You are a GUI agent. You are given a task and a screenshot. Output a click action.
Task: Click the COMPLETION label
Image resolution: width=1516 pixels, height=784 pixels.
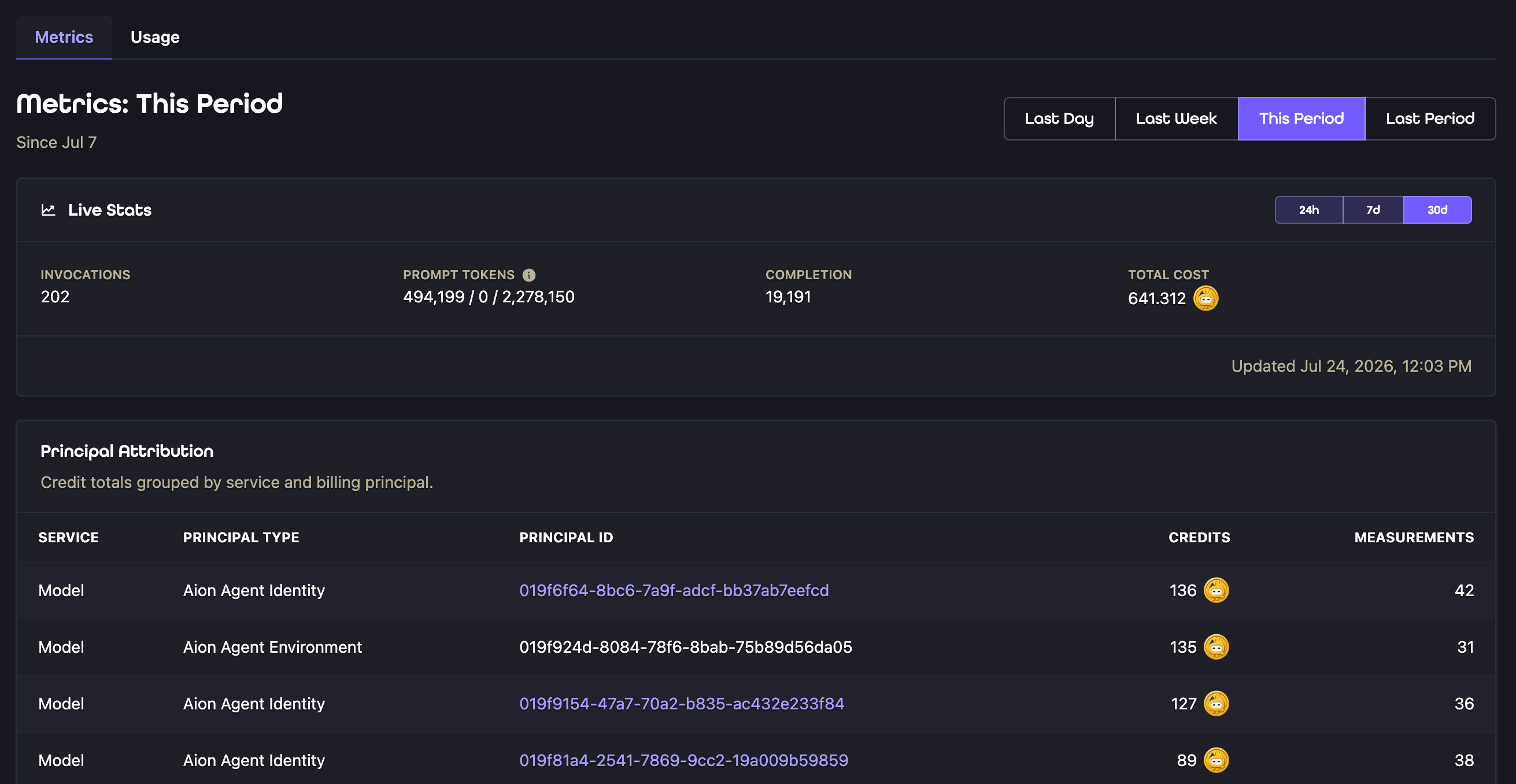click(x=808, y=275)
